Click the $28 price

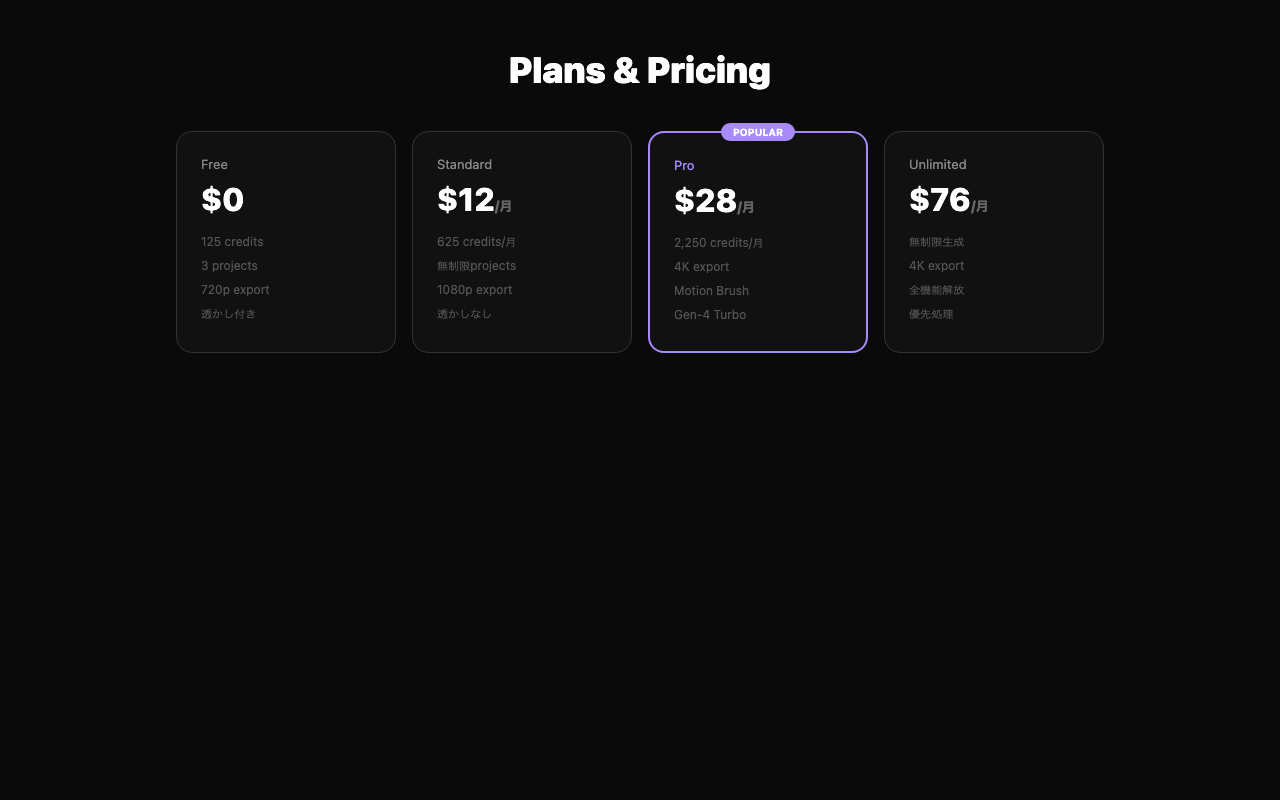[x=705, y=201]
